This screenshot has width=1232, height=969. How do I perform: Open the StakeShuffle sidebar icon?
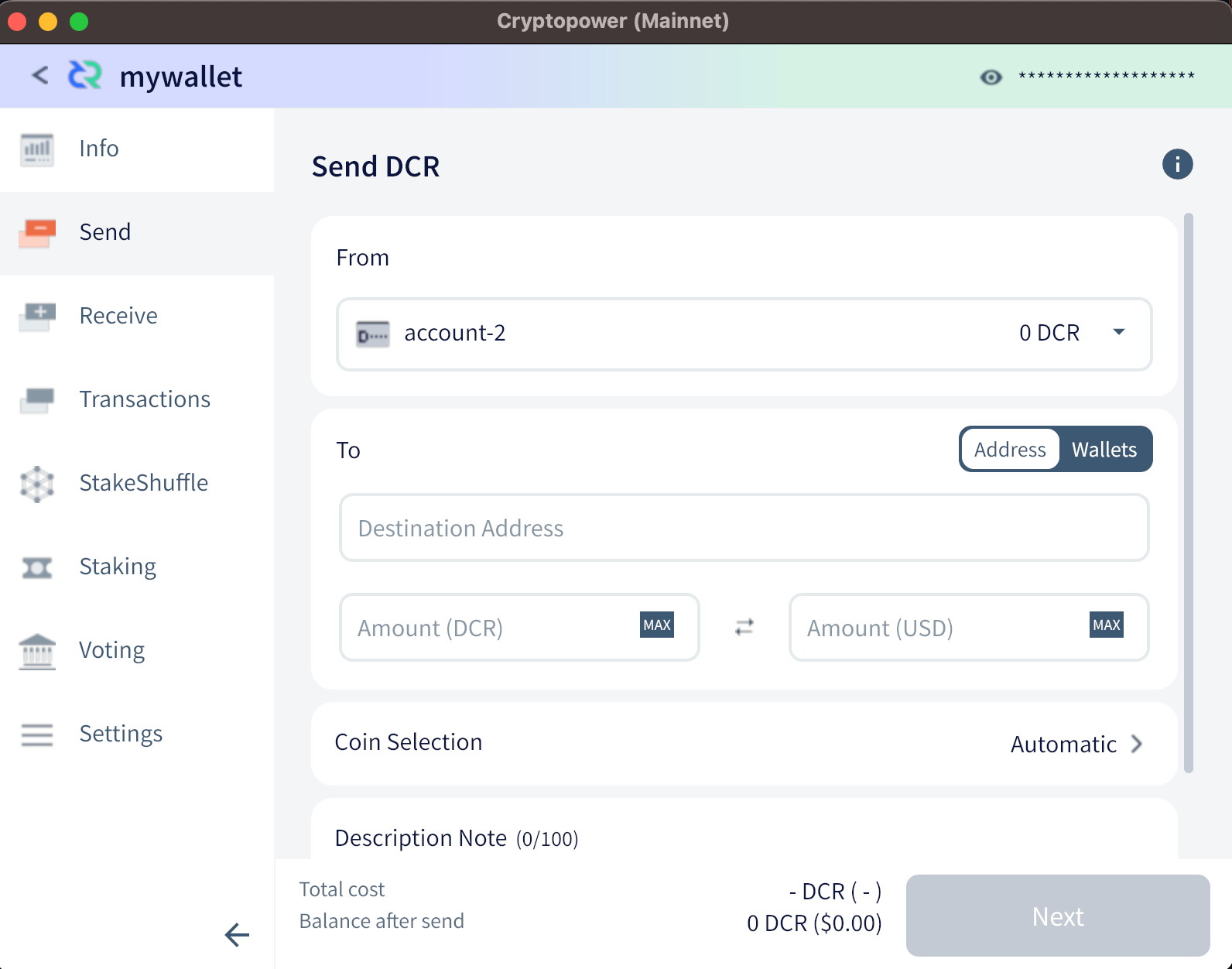click(x=37, y=484)
